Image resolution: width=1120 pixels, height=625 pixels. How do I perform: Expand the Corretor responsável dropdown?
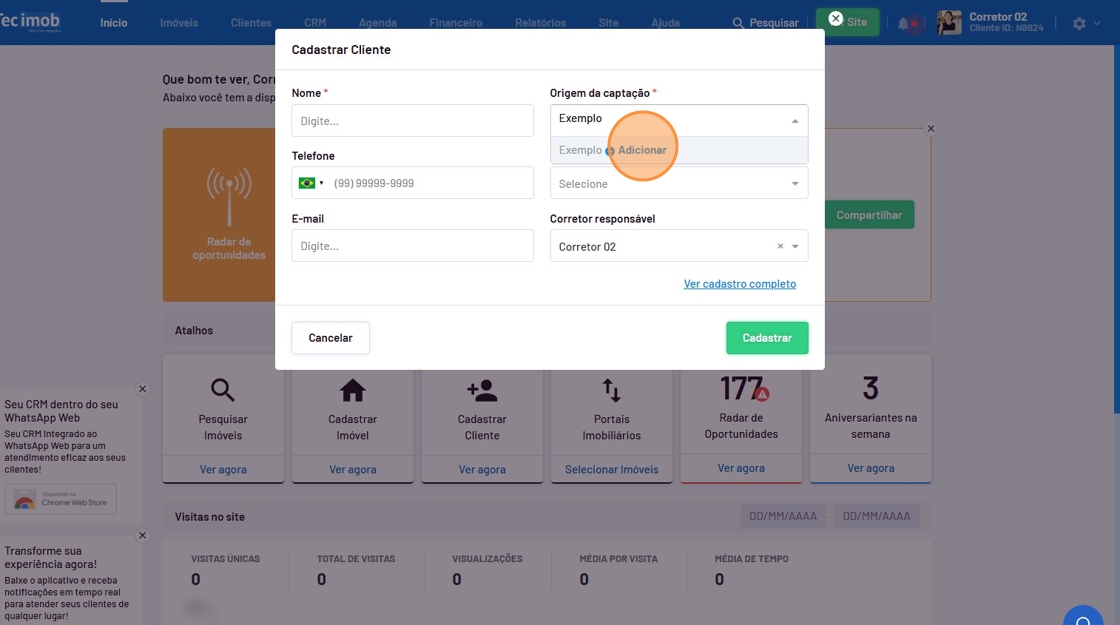[796, 247]
